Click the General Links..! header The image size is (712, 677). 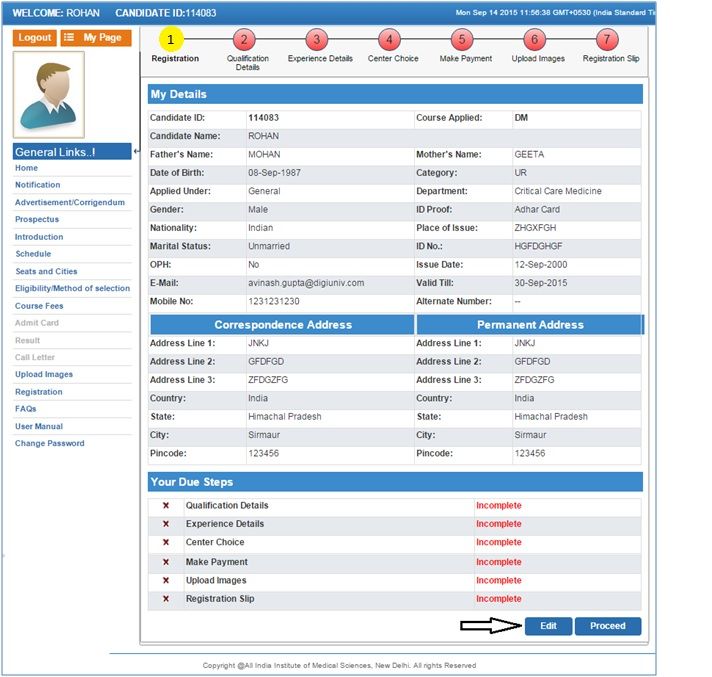click(72, 152)
